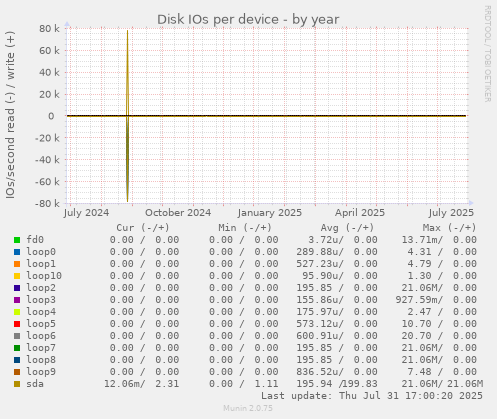Image resolution: width=497 pixels, height=419 pixels.
Task: Click the sda min value '0.00 / 1.11'
Action: (244, 384)
